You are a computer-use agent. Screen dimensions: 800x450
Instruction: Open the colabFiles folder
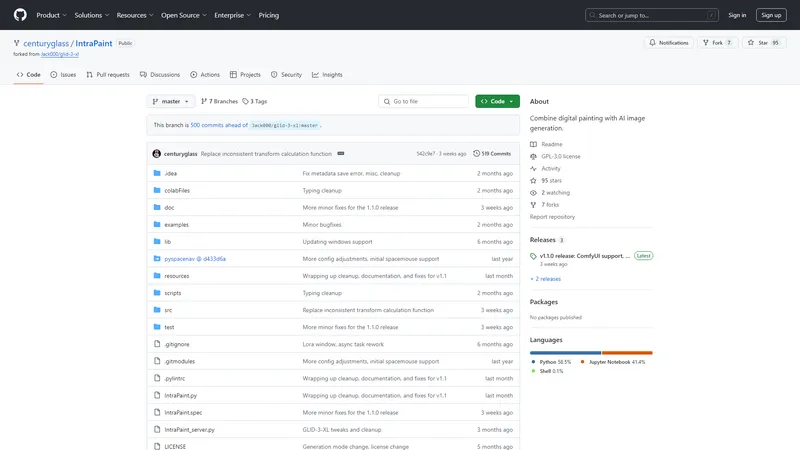tap(177, 190)
